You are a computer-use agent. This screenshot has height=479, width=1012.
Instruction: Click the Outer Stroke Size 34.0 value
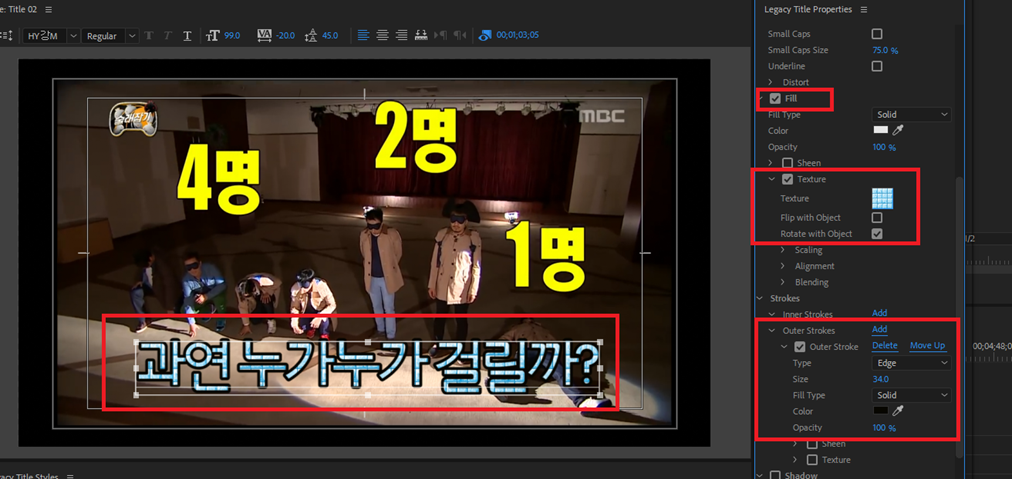click(880, 379)
